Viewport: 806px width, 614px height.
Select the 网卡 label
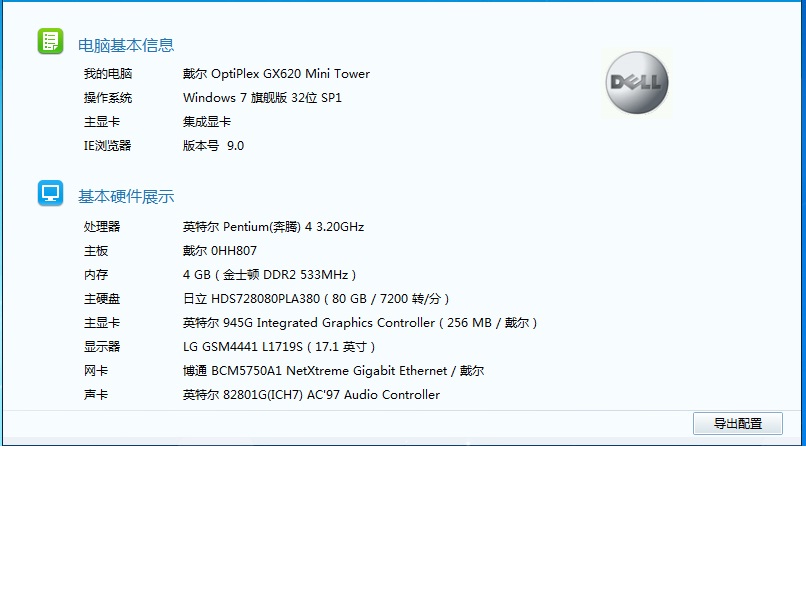click(x=96, y=371)
